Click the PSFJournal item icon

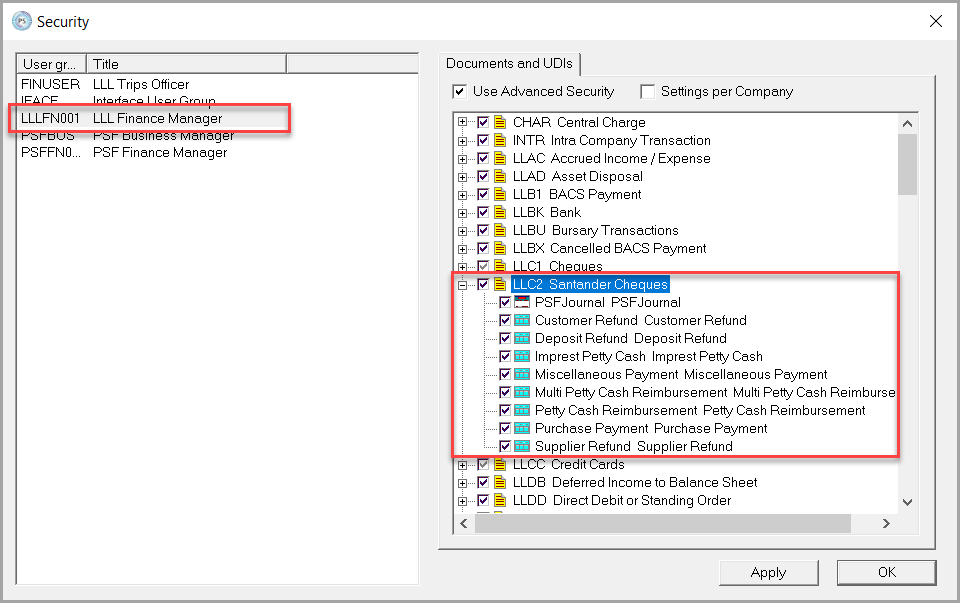pyautogui.click(x=522, y=303)
